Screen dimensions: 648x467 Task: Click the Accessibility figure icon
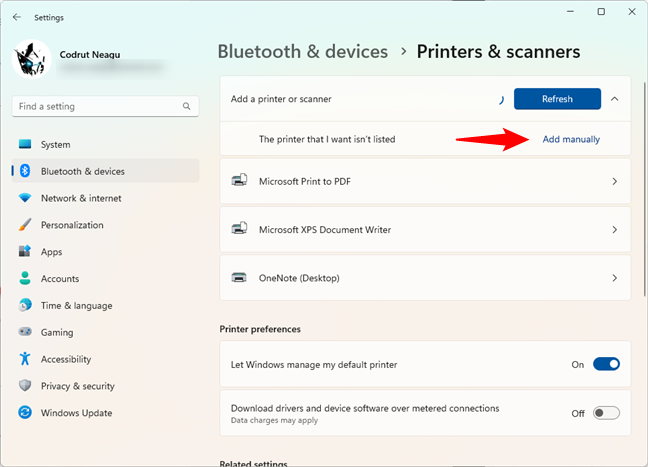coord(25,358)
